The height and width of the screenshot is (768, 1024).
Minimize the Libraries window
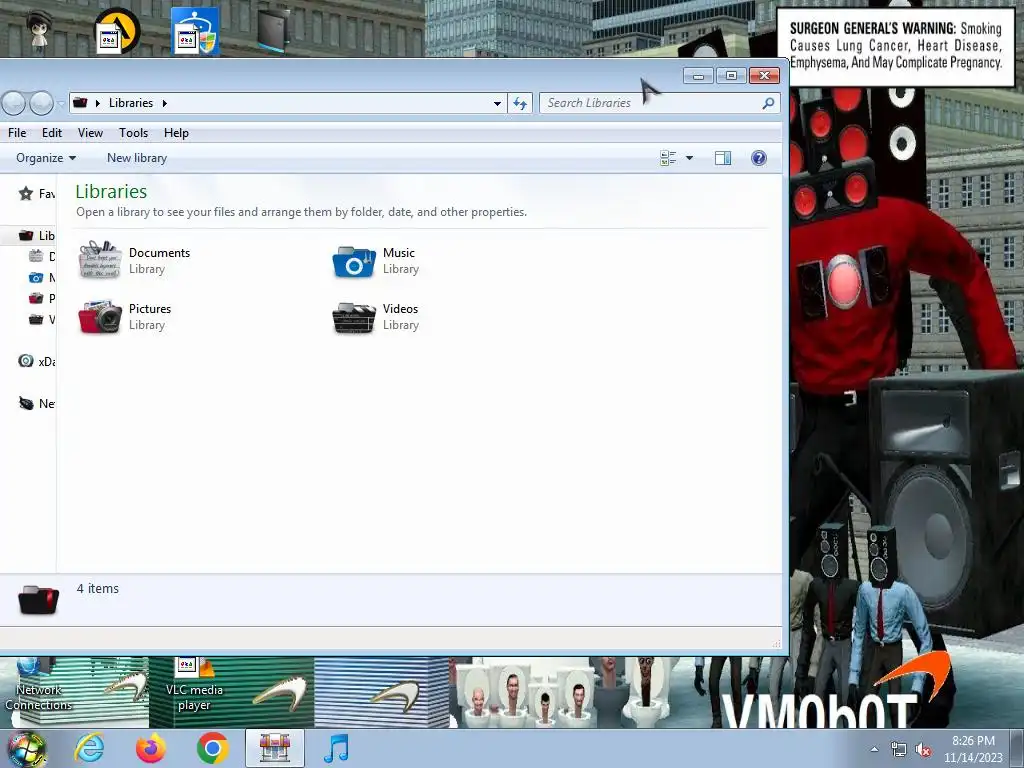[x=698, y=76]
